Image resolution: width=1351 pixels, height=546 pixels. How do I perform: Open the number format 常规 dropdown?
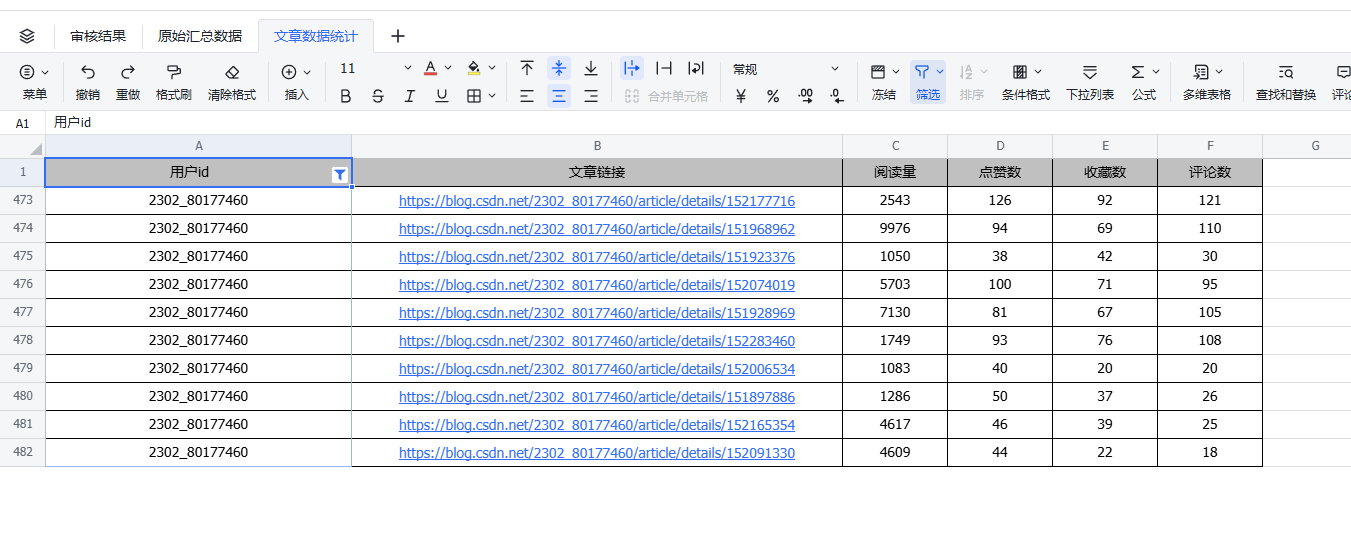(786, 69)
